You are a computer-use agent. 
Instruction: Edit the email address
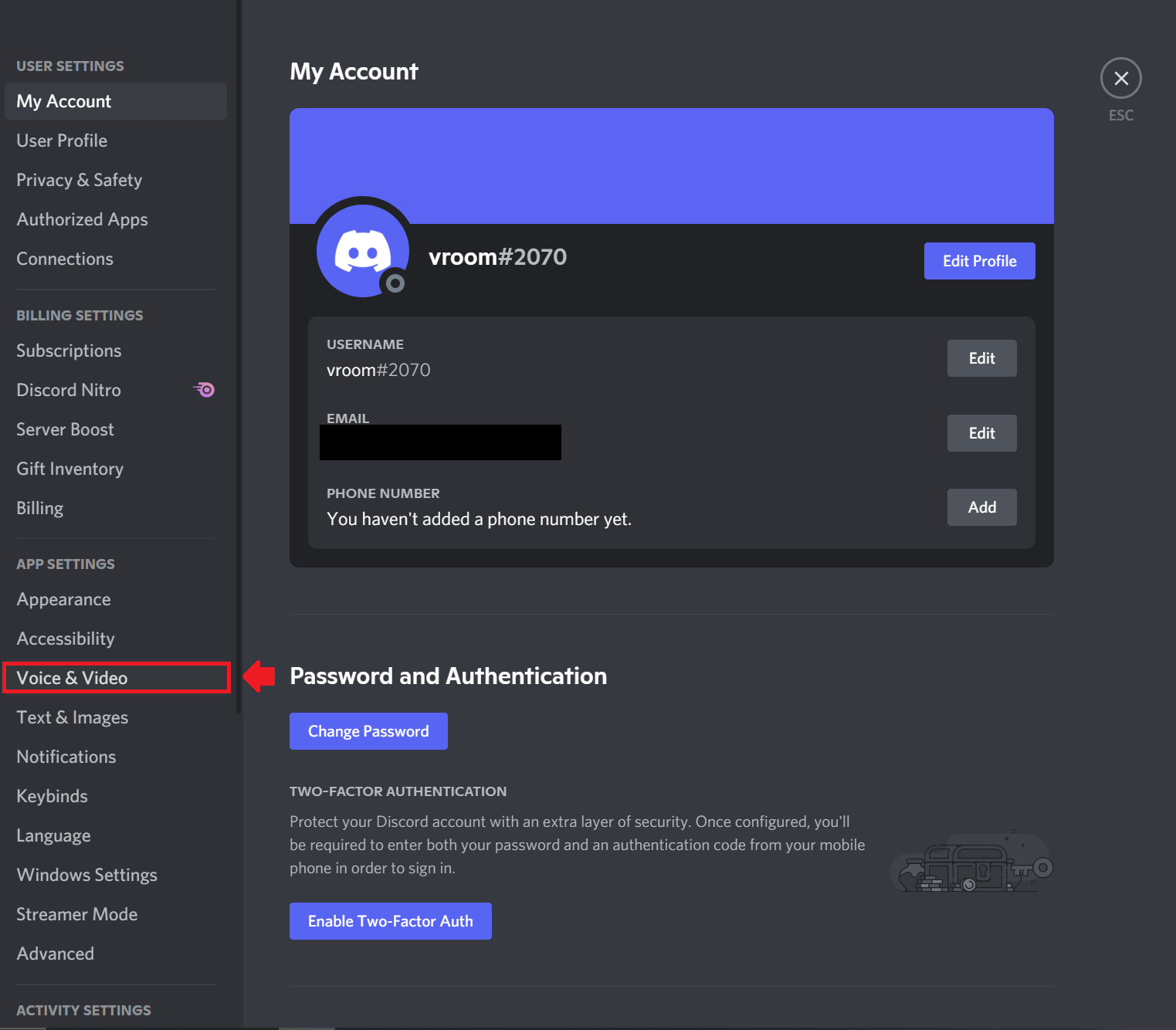[981, 433]
